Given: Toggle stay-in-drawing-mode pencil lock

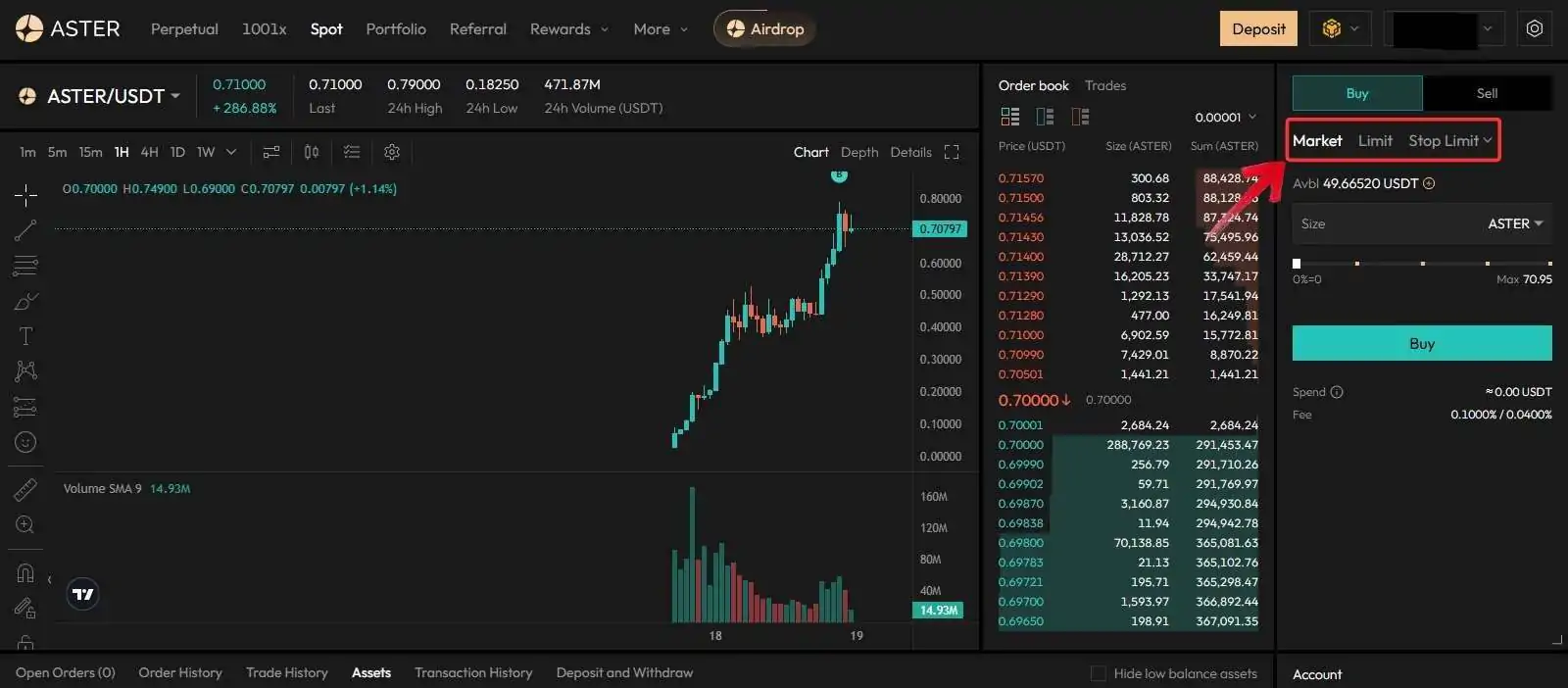Looking at the screenshot, I should click(x=25, y=609).
